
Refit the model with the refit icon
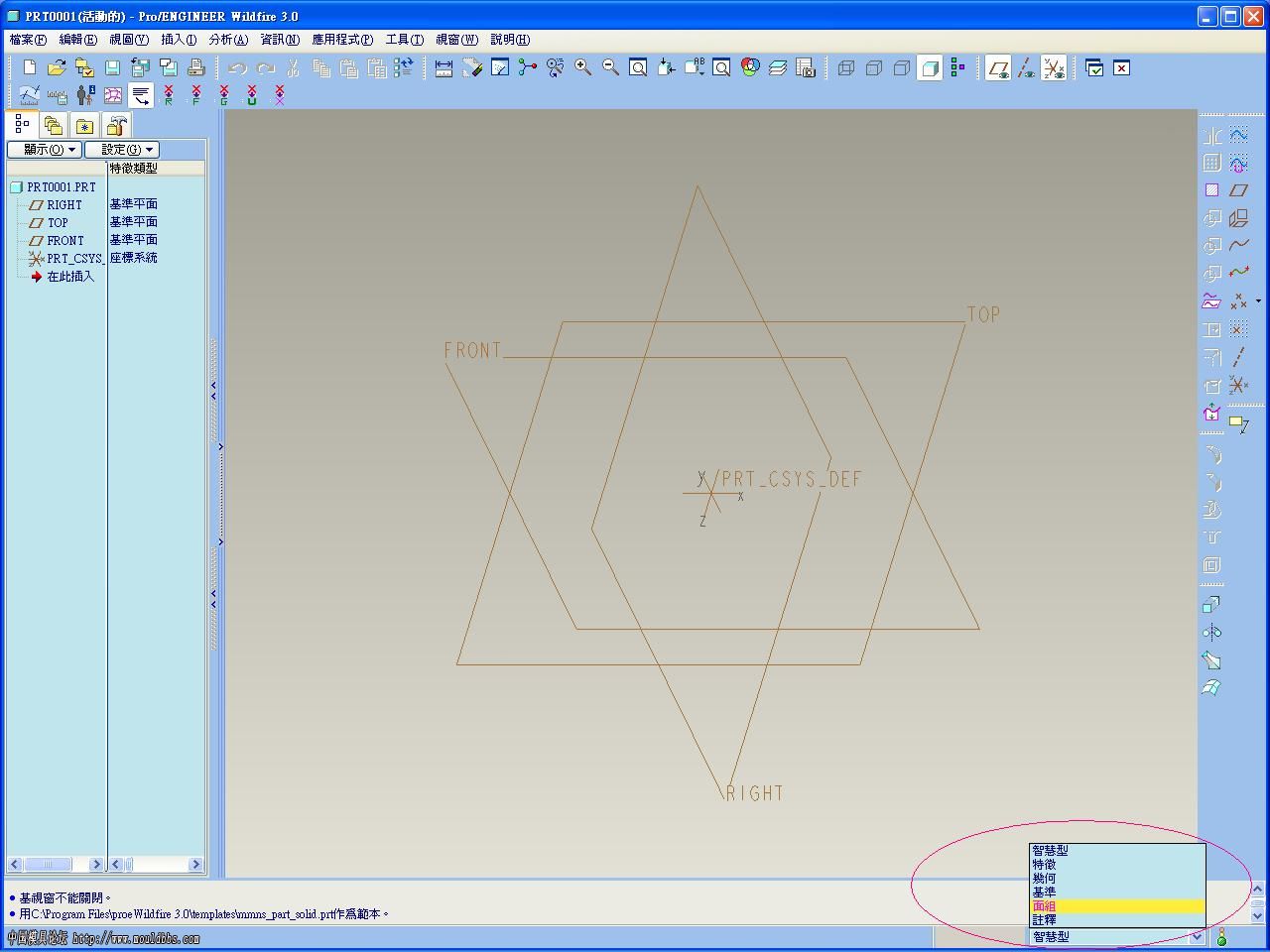point(639,67)
